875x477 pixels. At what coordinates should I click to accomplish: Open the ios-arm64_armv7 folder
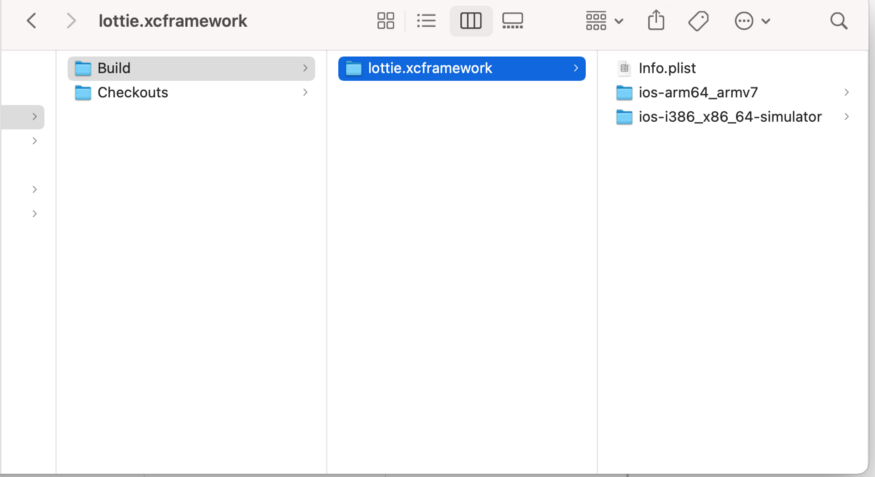(x=733, y=93)
